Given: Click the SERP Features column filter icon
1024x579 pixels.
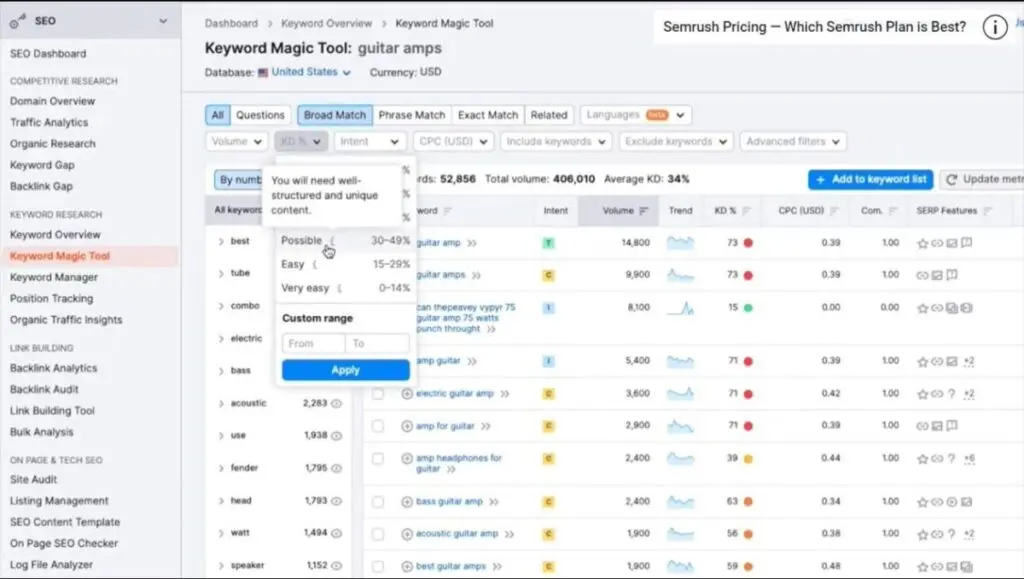Looking at the screenshot, I should (987, 211).
